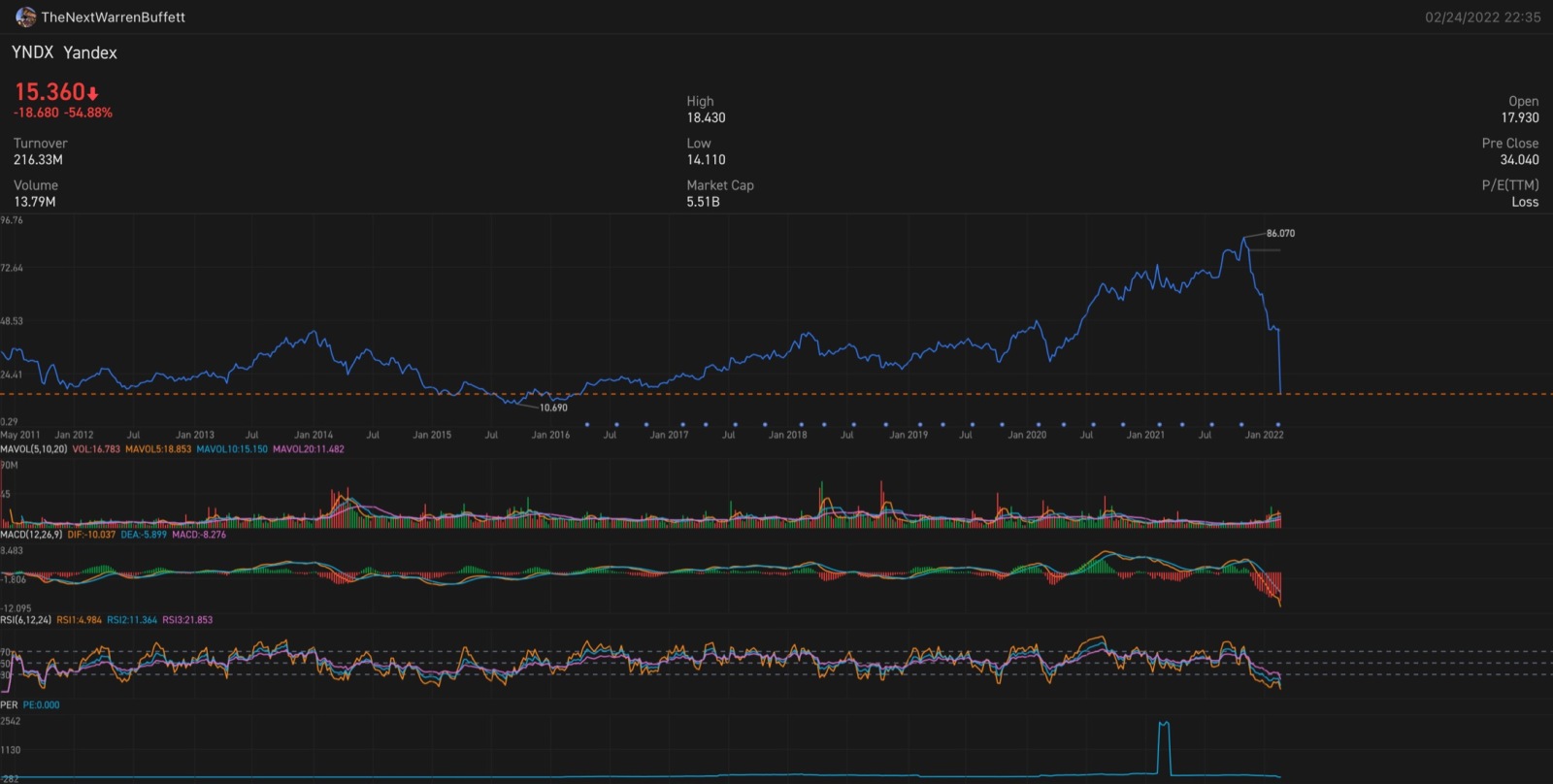Click the Jan 2012 date axis label
Viewport: 1553px width, 784px height.
click(75, 435)
